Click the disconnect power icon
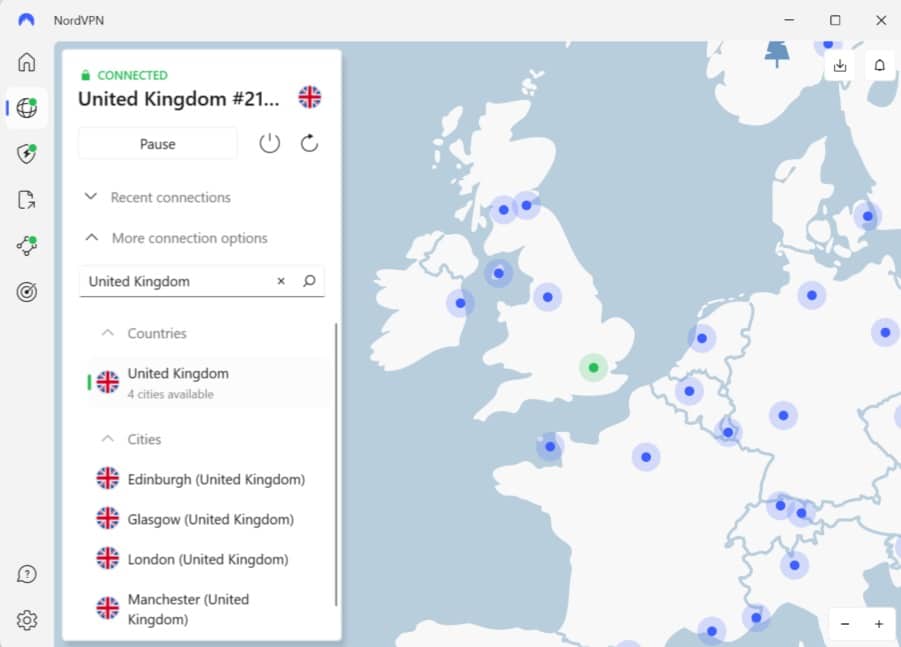 point(269,143)
